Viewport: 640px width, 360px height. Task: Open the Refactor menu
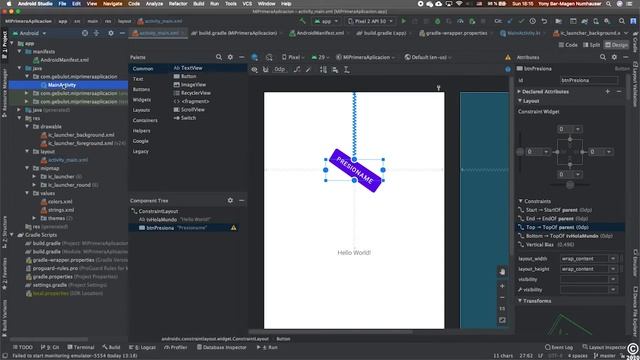pos(178,4)
